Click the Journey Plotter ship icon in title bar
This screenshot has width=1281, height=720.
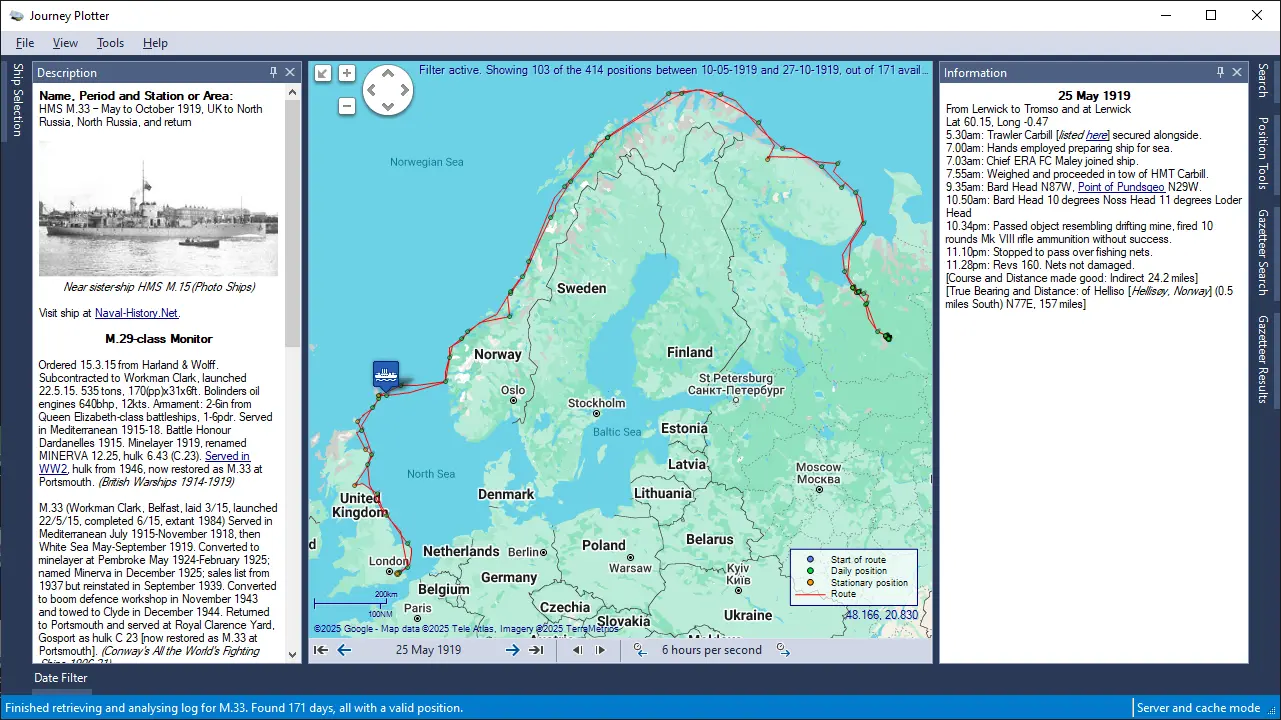[16, 15]
